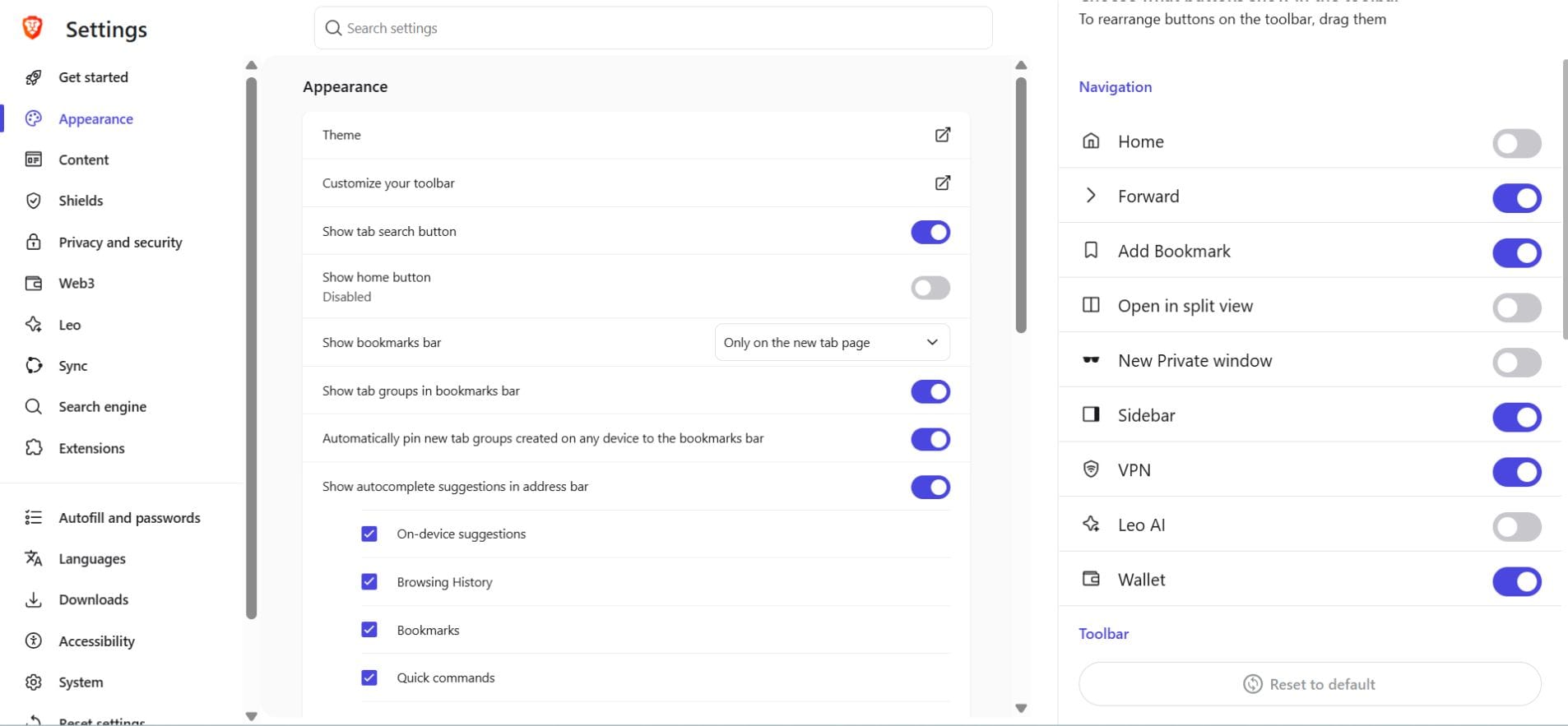Click the sidebar scroll down arrow

tap(252, 716)
